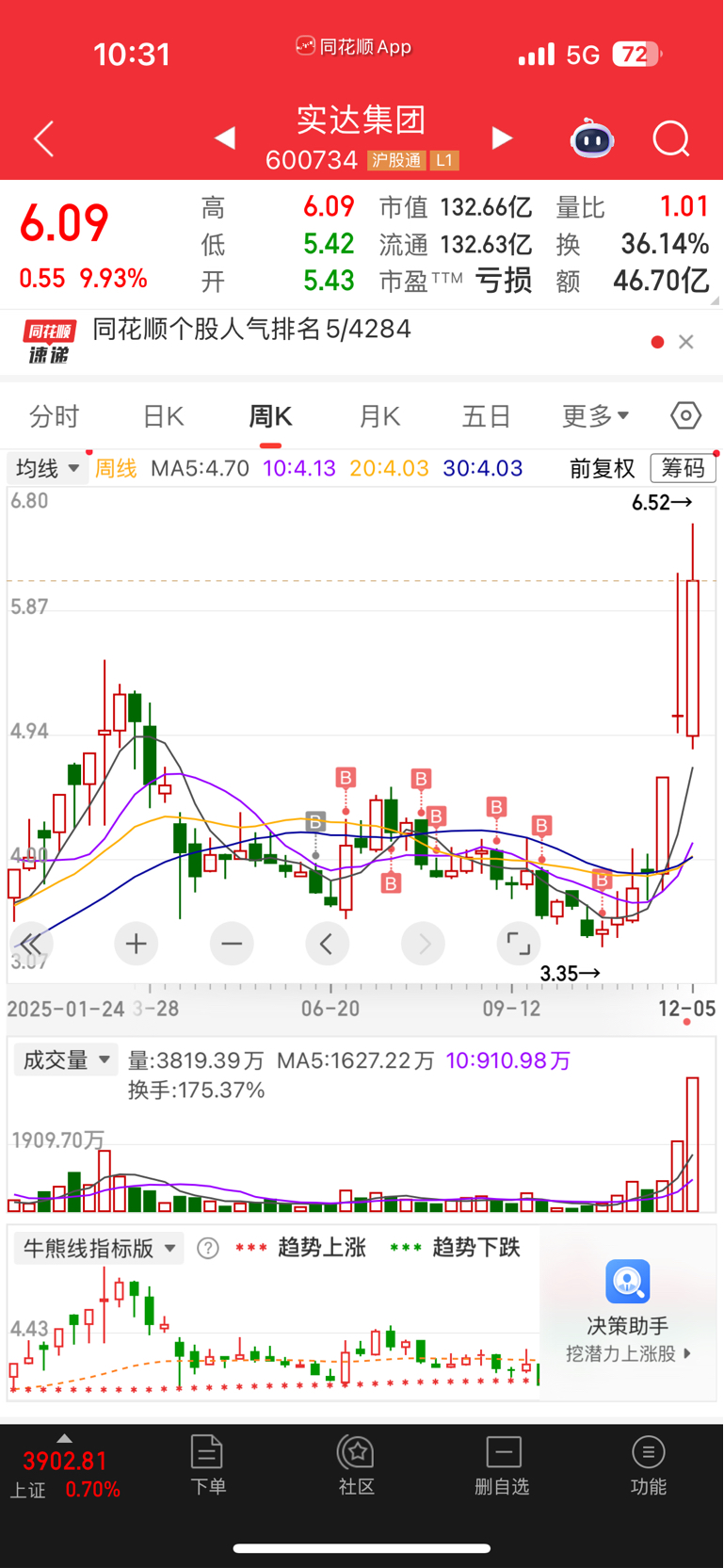The image size is (724, 1568).
Task: Dismiss the popularity ranking banner
Action: click(x=686, y=342)
